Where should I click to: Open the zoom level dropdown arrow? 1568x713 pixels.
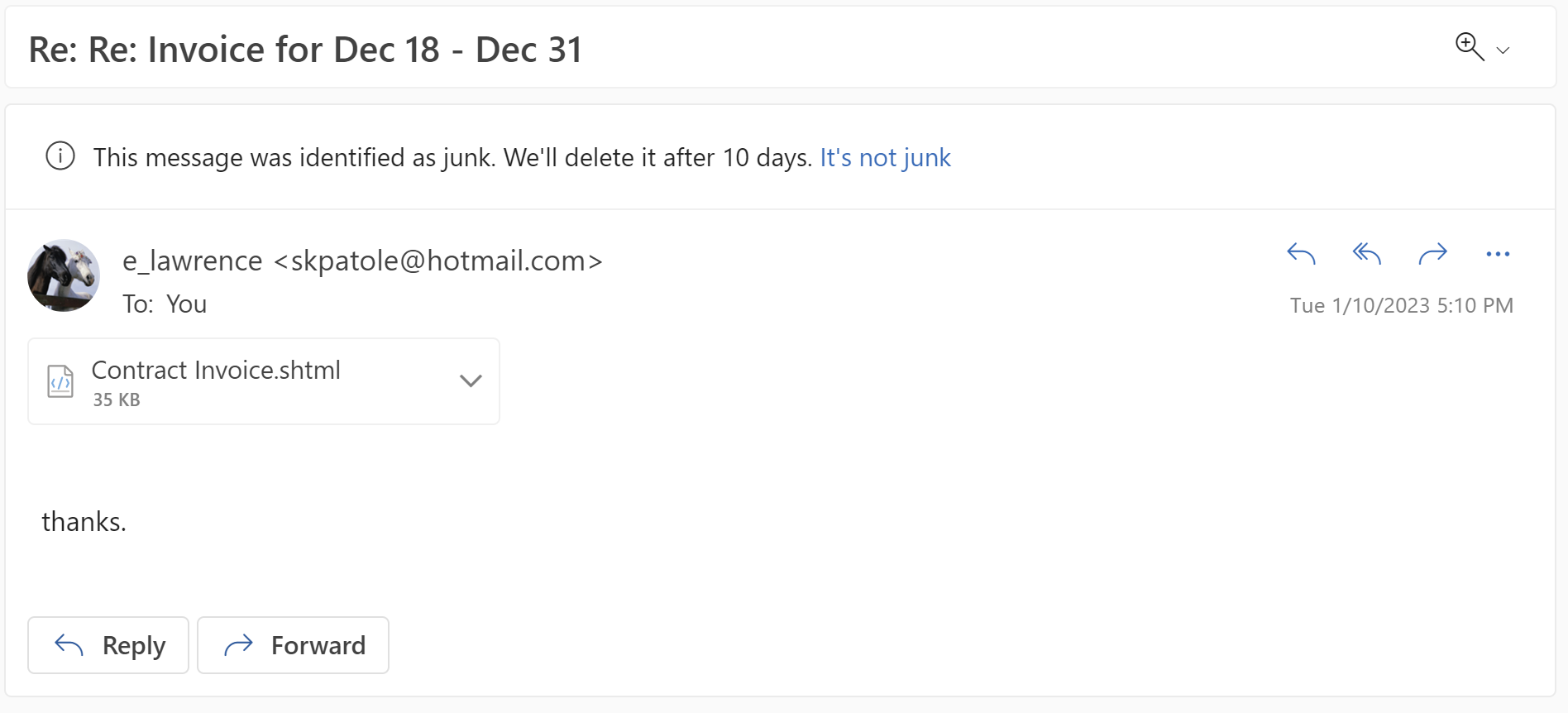coord(1503,50)
